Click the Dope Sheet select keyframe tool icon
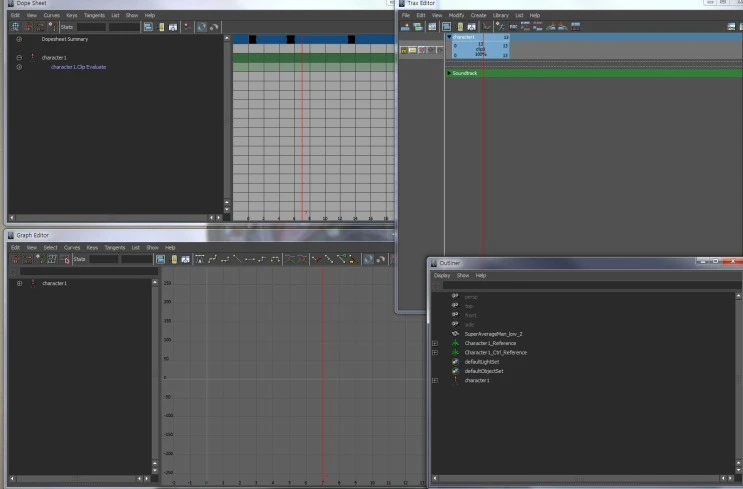743x489 pixels. (15, 27)
